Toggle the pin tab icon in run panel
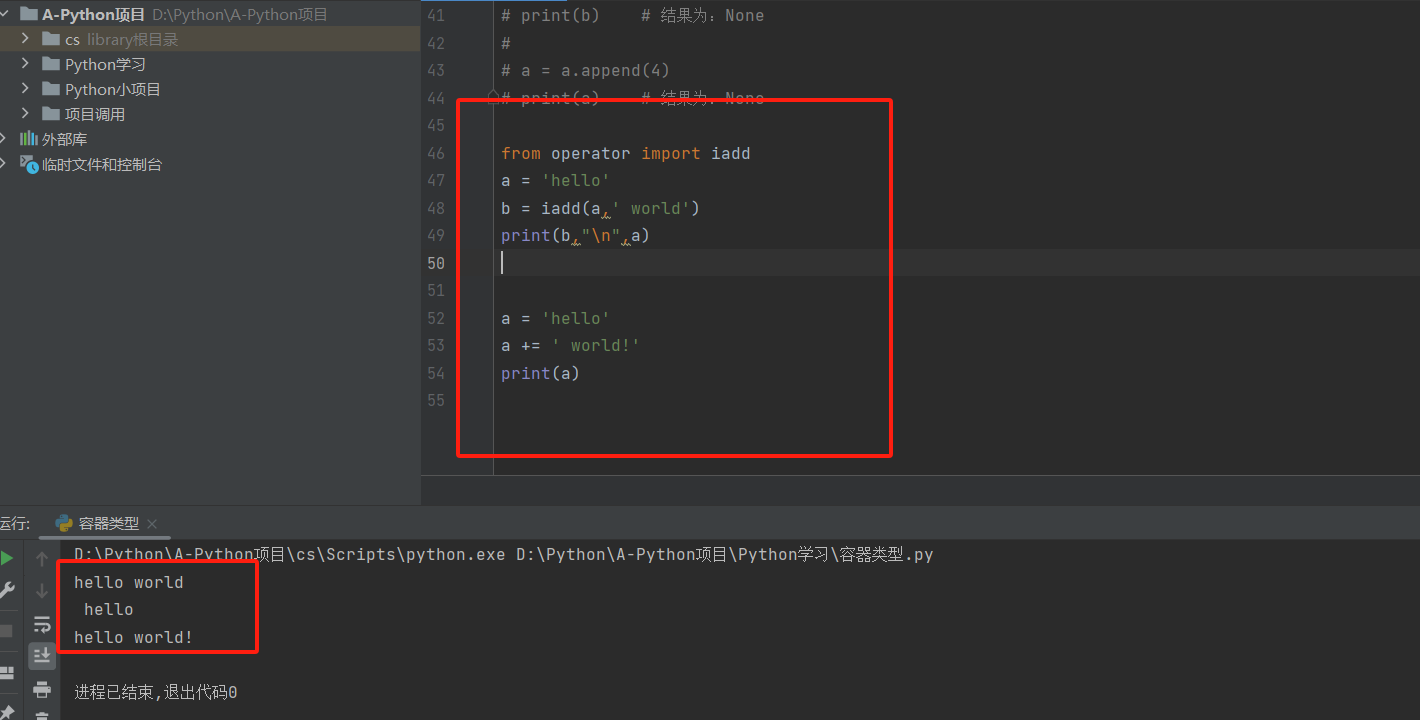1420x720 pixels. coord(7,712)
